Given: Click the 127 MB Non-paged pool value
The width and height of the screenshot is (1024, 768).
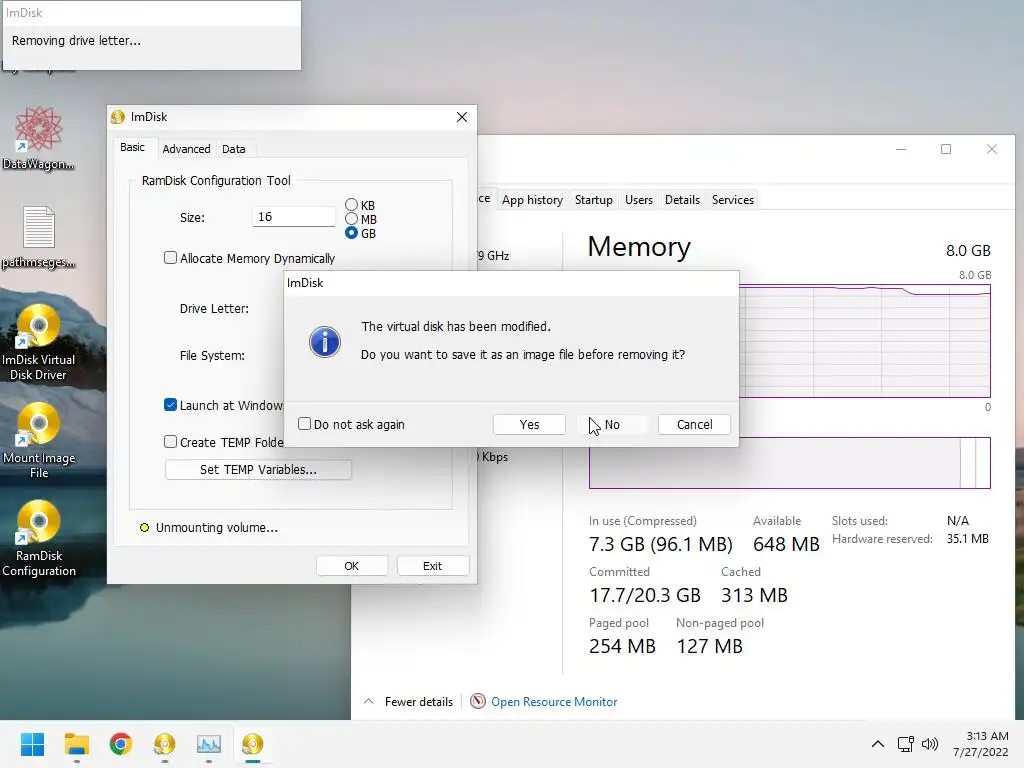Looking at the screenshot, I should (709, 647).
